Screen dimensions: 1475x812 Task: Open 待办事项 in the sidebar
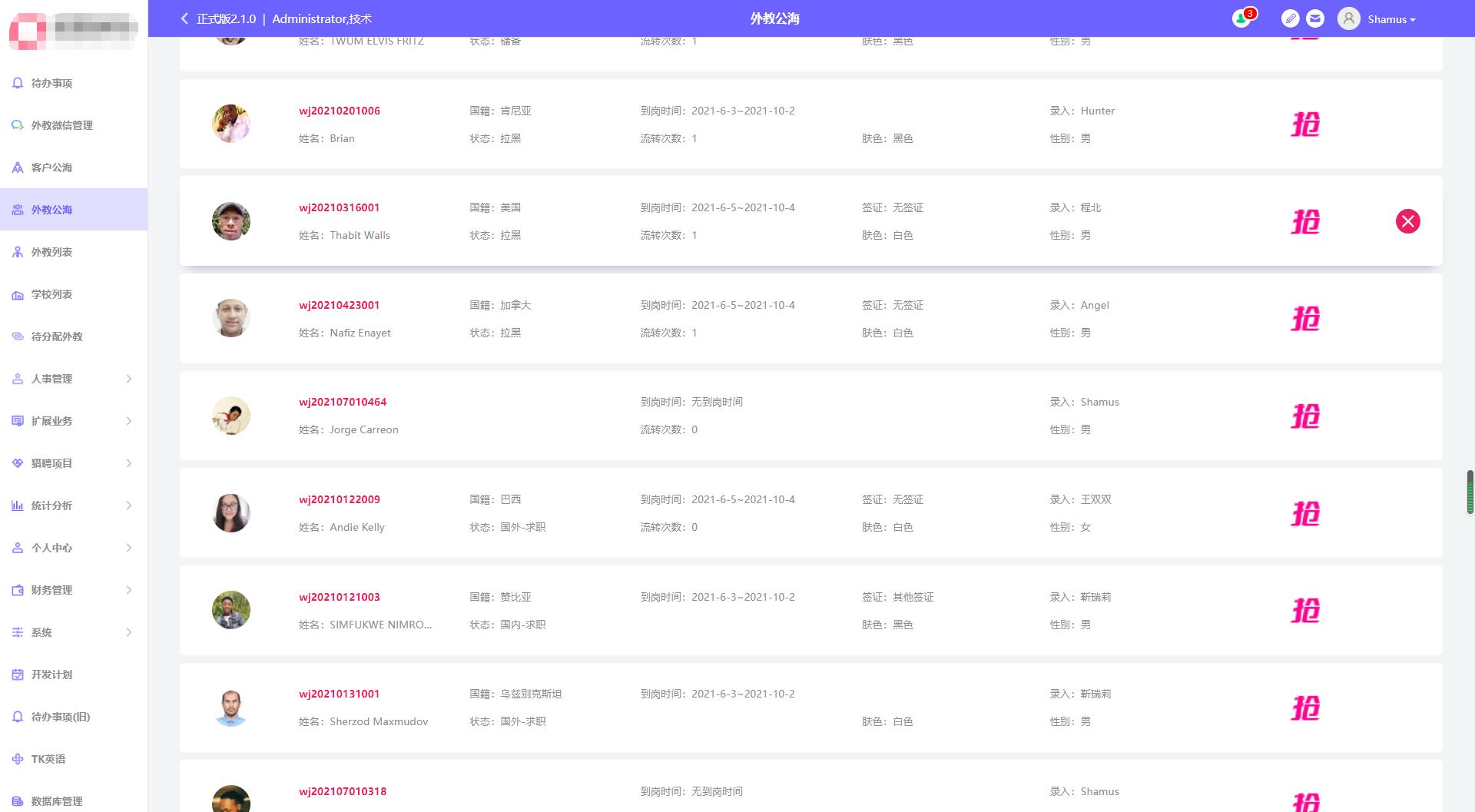(x=51, y=83)
